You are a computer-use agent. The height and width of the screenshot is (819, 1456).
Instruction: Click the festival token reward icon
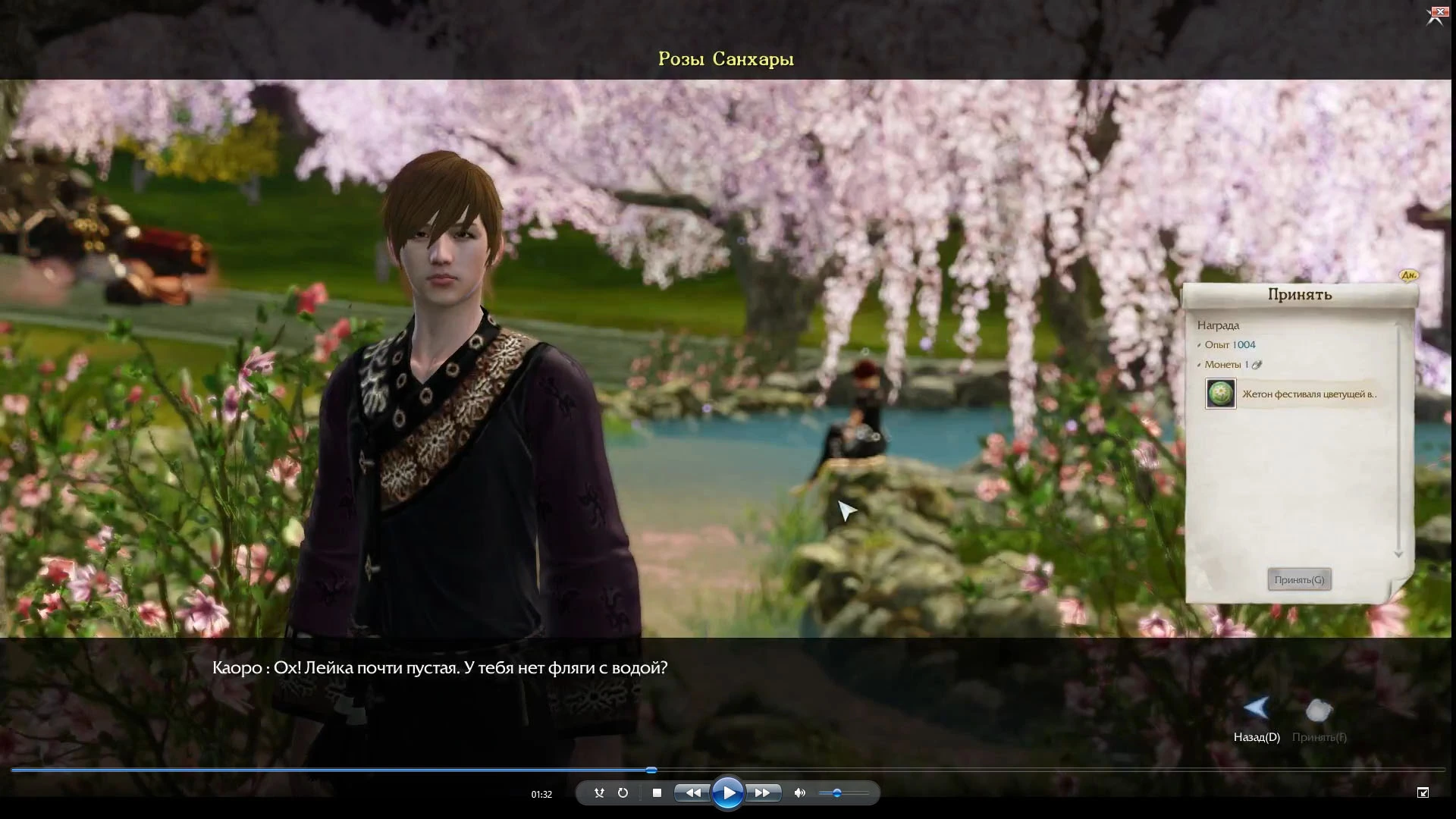tap(1221, 394)
